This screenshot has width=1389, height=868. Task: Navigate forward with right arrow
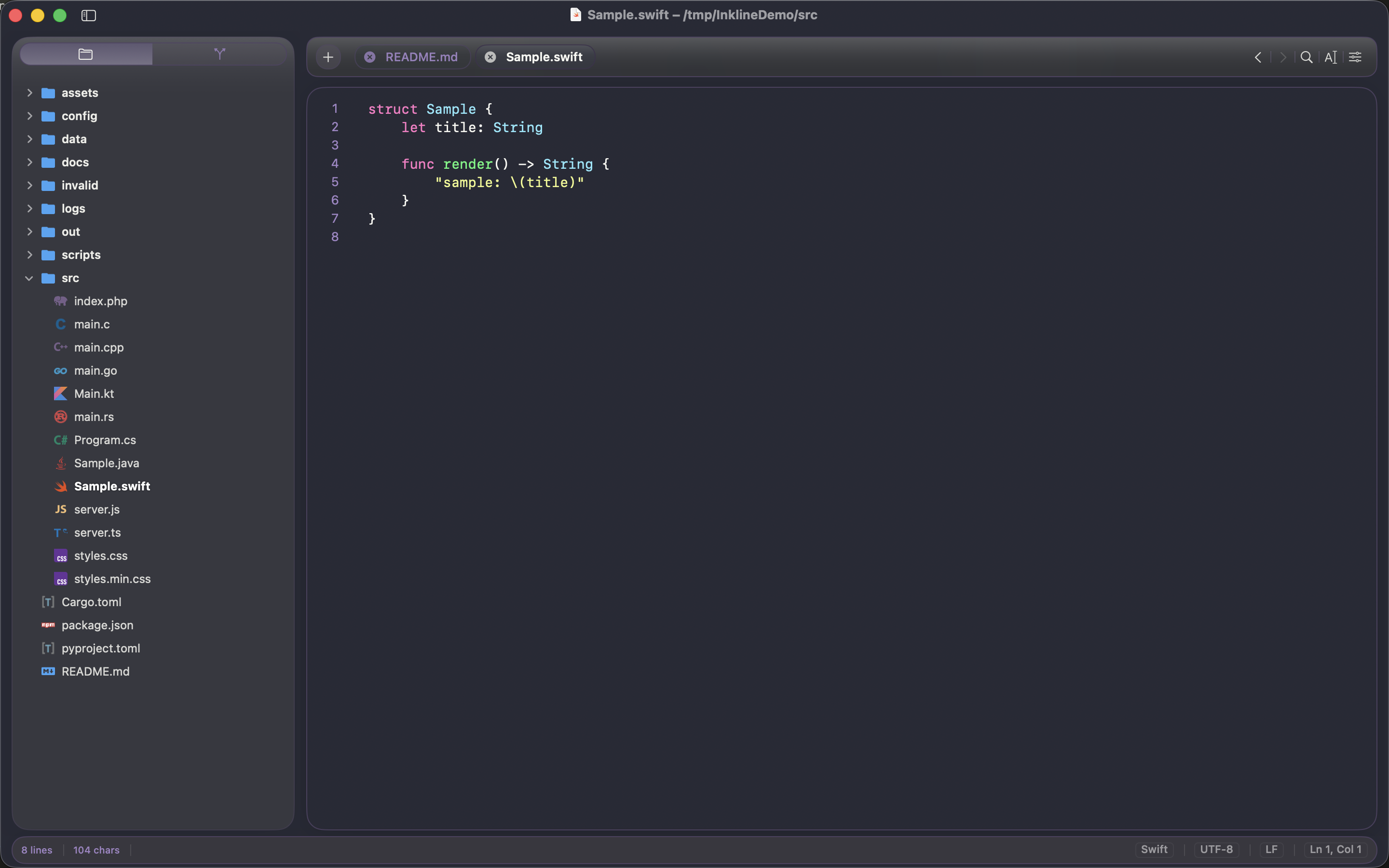tap(1283, 57)
